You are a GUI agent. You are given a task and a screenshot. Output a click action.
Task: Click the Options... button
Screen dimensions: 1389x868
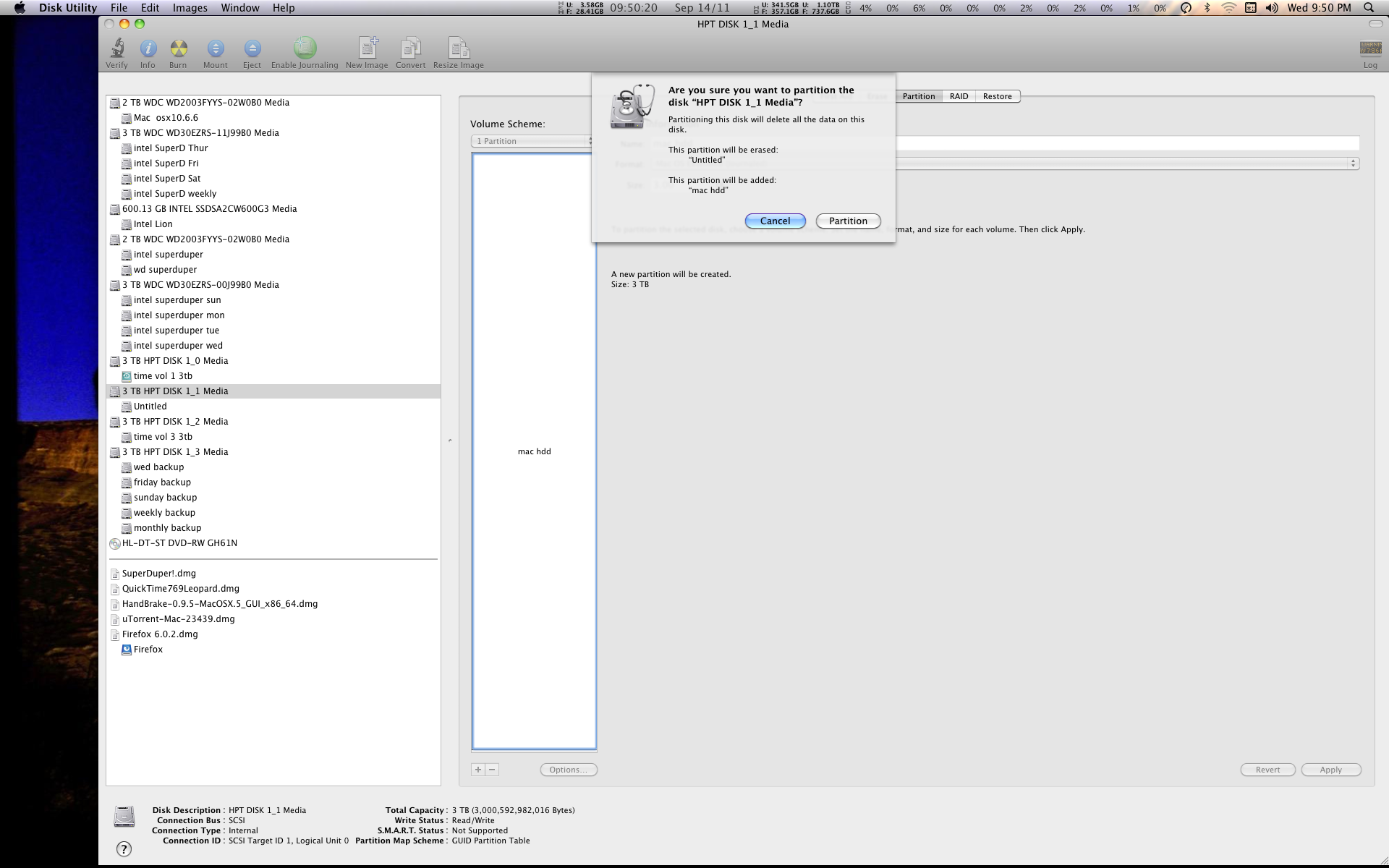[x=569, y=770]
